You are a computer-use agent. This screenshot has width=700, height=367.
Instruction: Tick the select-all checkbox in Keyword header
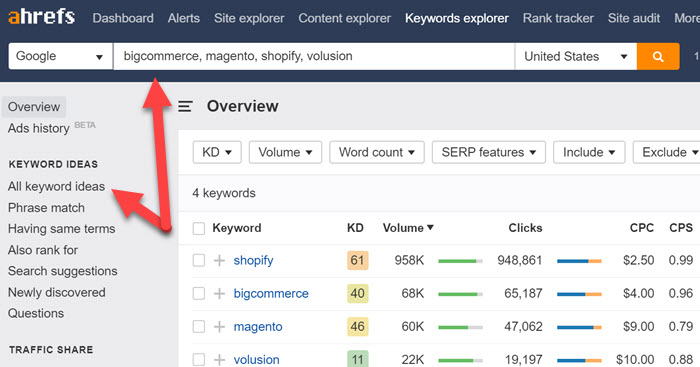pos(199,228)
